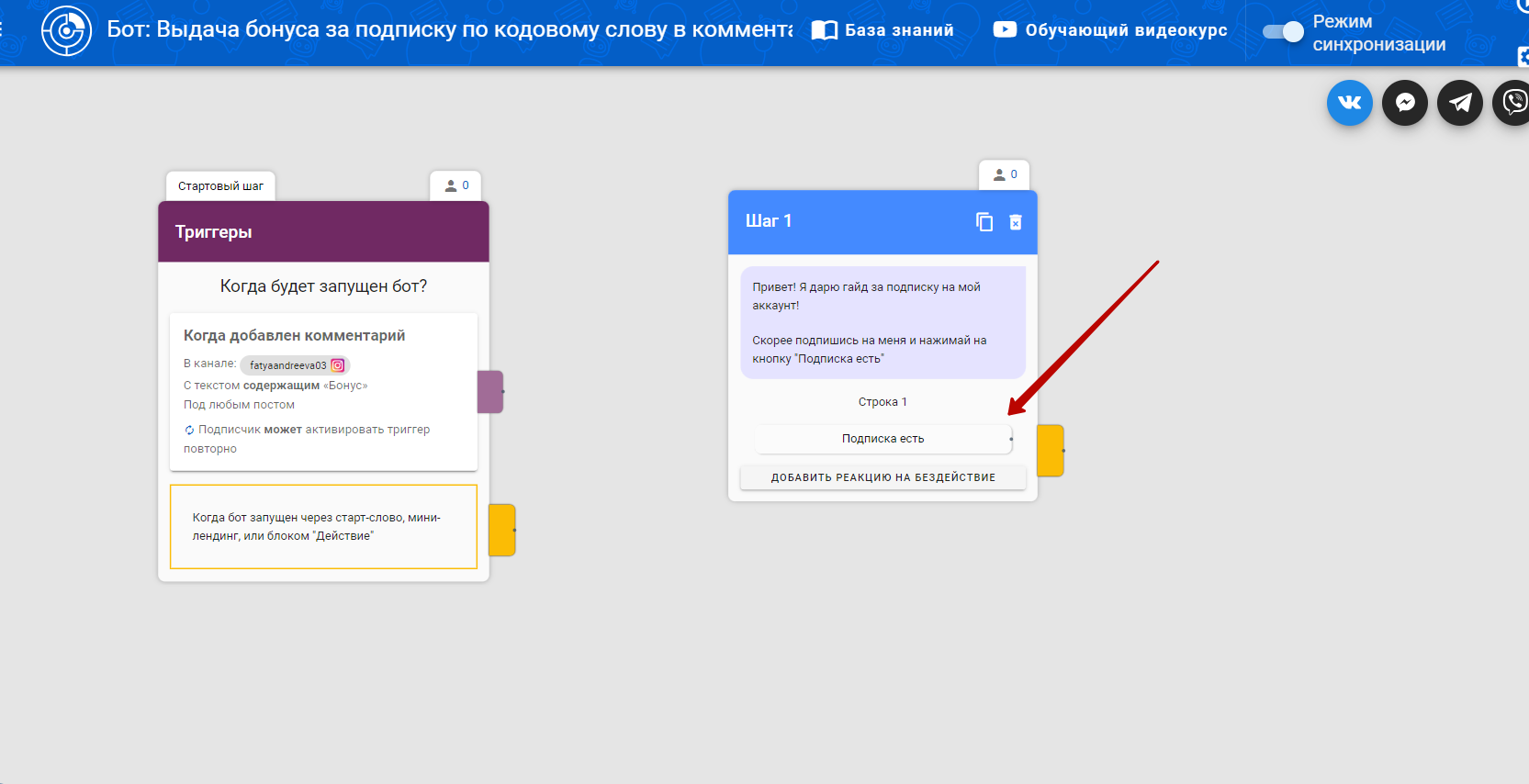Open the Facebook Messenger channel icon
1529x784 pixels.
[1405, 103]
